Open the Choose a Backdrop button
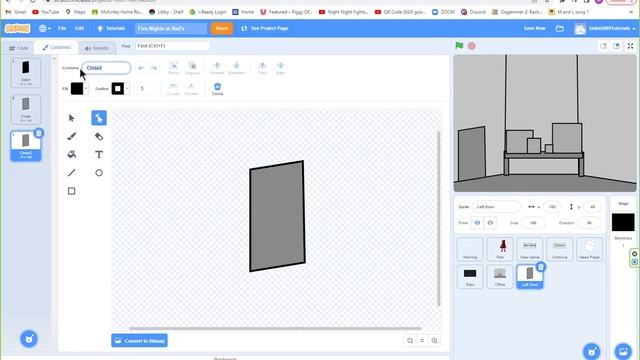This screenshot has width=640, height=360. coord(623,351)
